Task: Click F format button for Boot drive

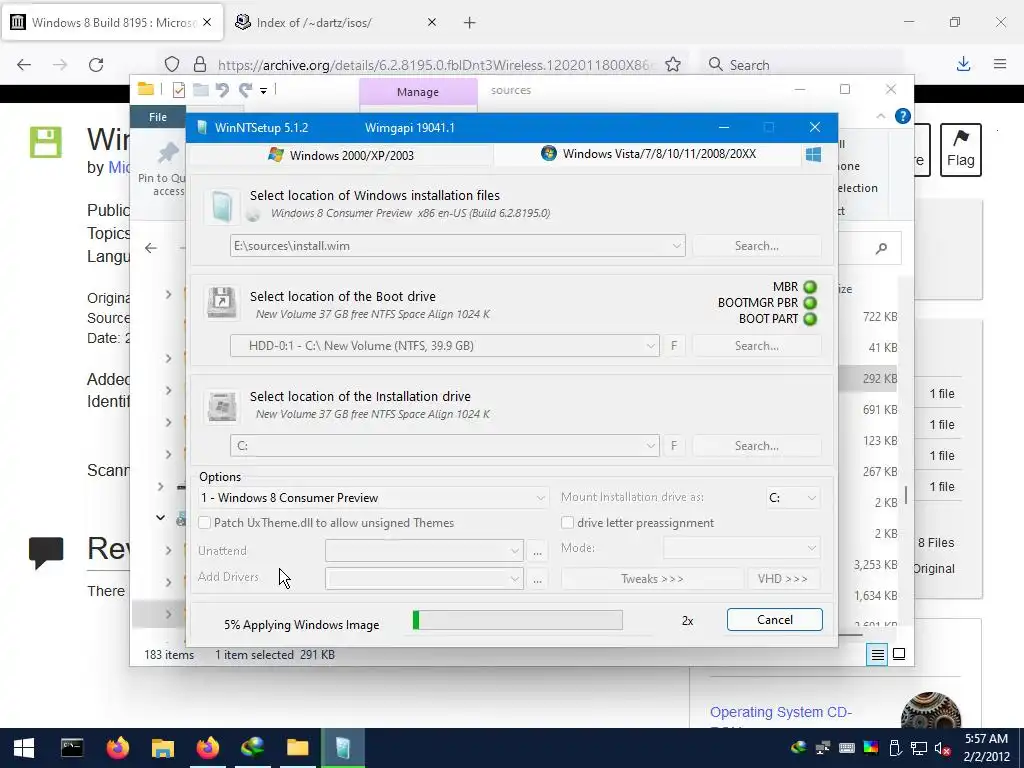Action: click(x=674, y=346)
